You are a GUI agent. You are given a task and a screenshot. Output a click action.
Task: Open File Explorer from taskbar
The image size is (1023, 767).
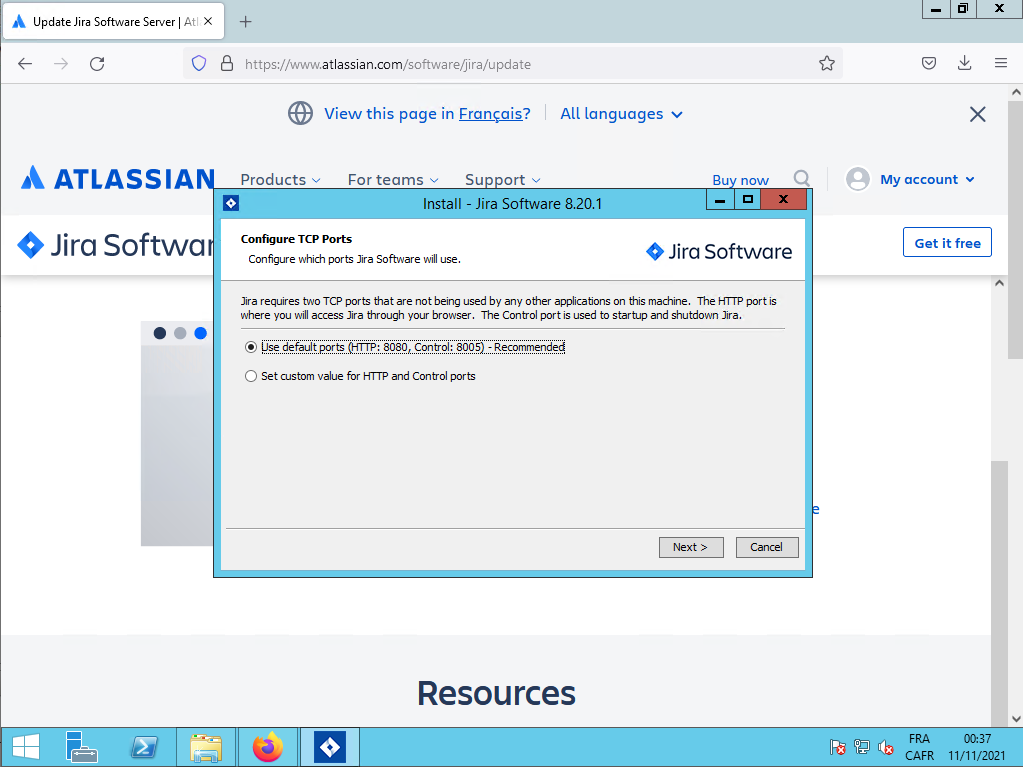[x=206, y=747]
